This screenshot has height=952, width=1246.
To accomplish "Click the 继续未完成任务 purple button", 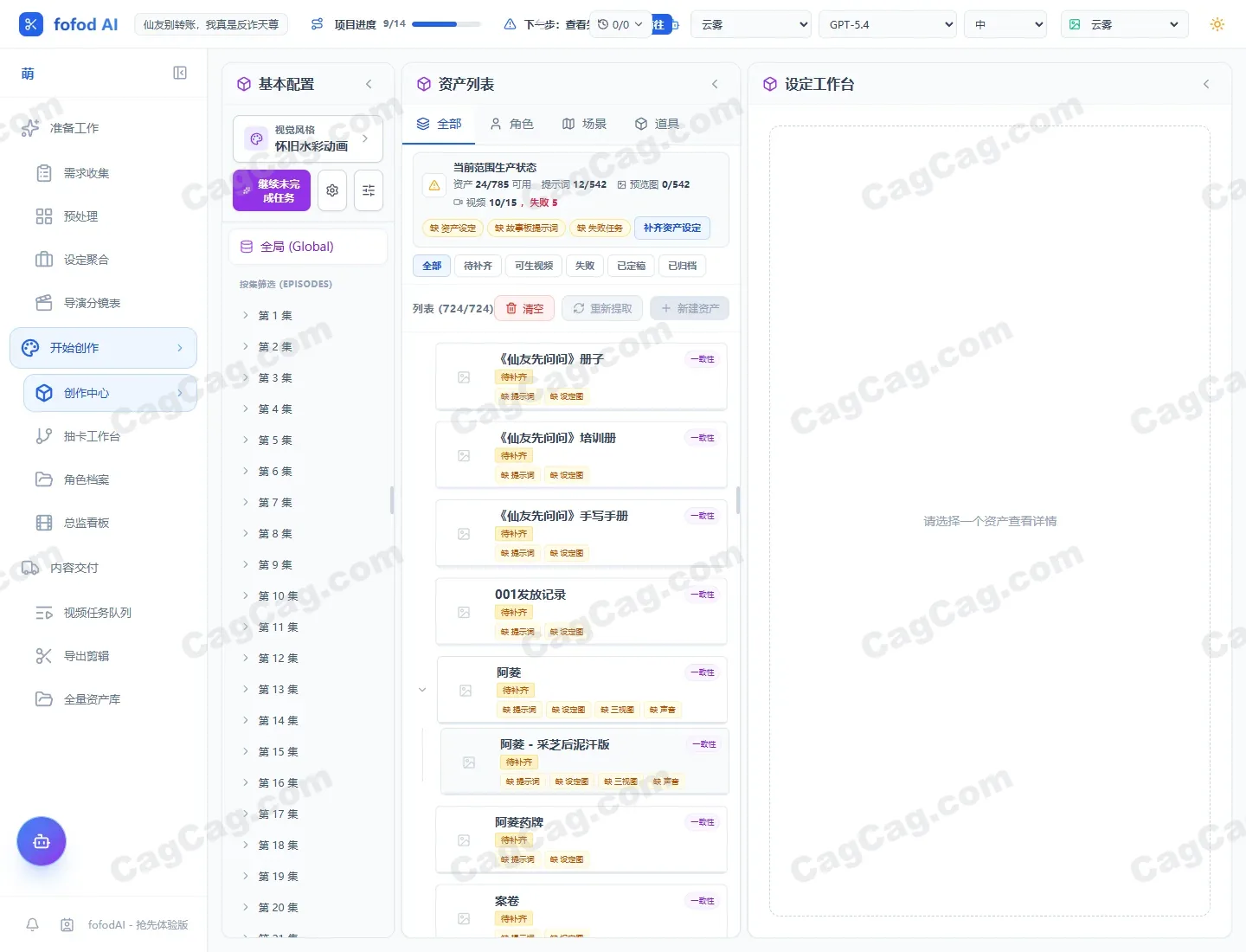I will pyautogui.click(x=272, y=190).
